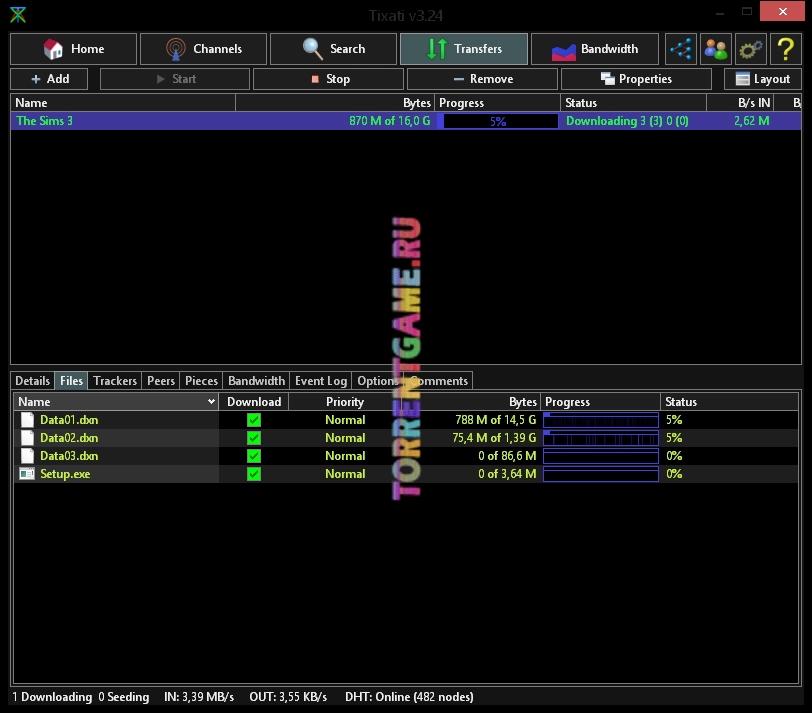Click the IN: 3,39 MB/s status entry
The image size is (812, 713).
199,697
